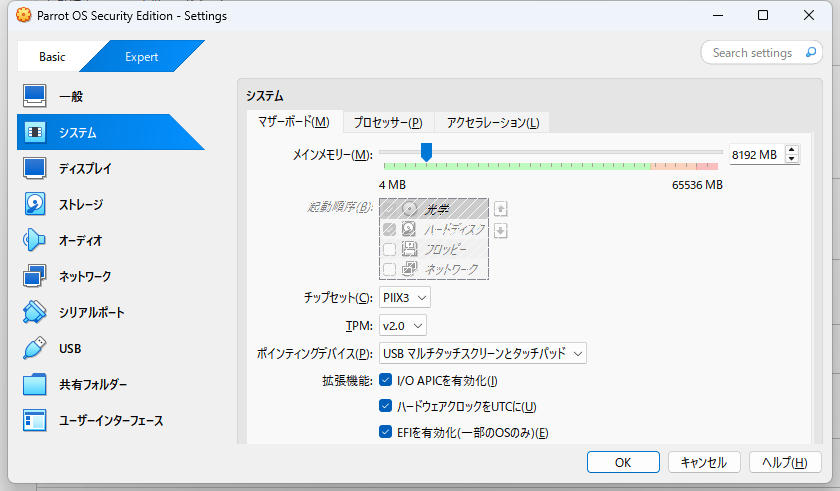Viewport: 840px width, 491px height.
Task: Click the VirtualBox gear icon in title bar
Action: click(x=24, y=15)
